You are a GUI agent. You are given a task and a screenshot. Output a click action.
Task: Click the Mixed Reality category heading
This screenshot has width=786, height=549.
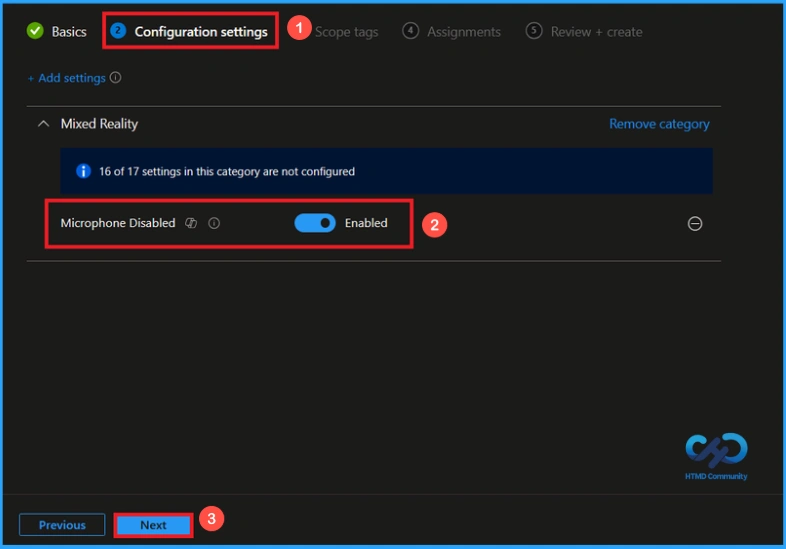point(99,124)
